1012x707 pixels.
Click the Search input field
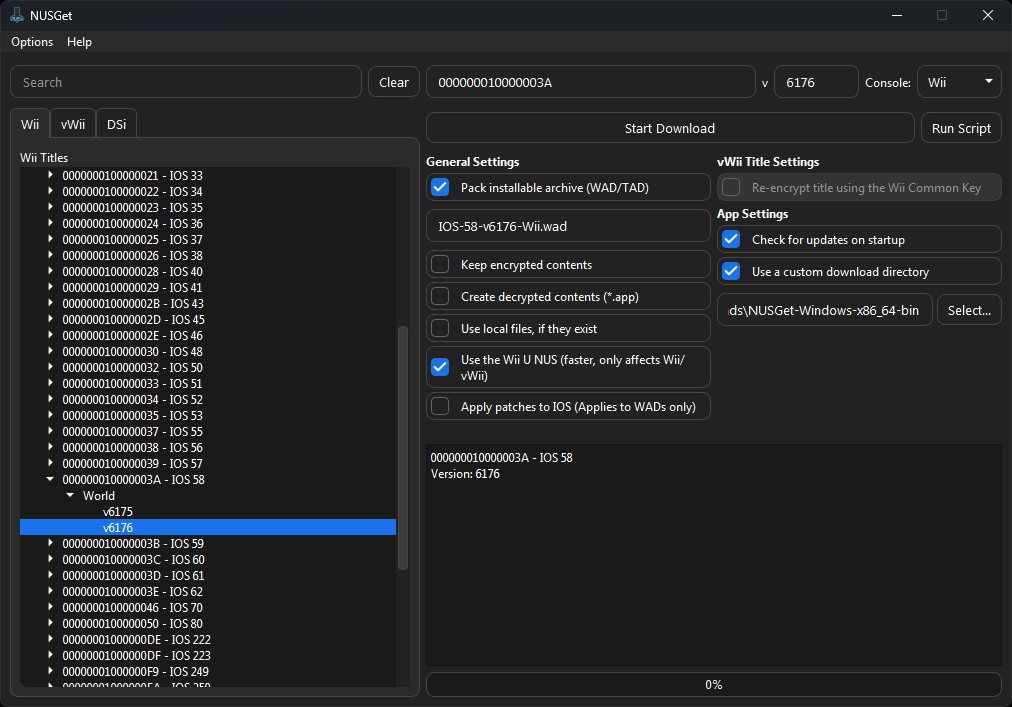[x=185, y=82]
